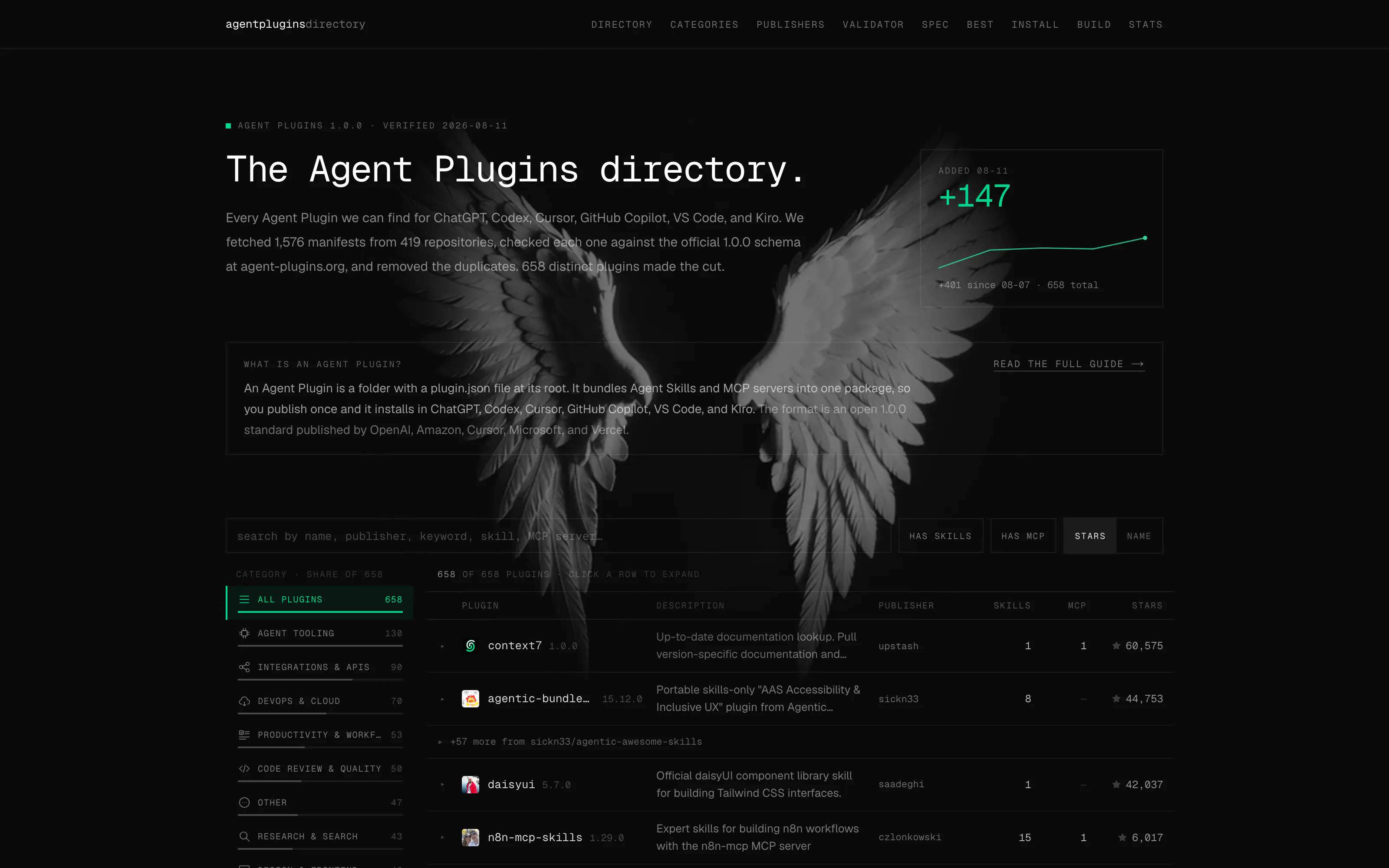Open the Build nav item
This screenshot has height=868, width=1389.
pyautogui.click(x=1093, y=25)
